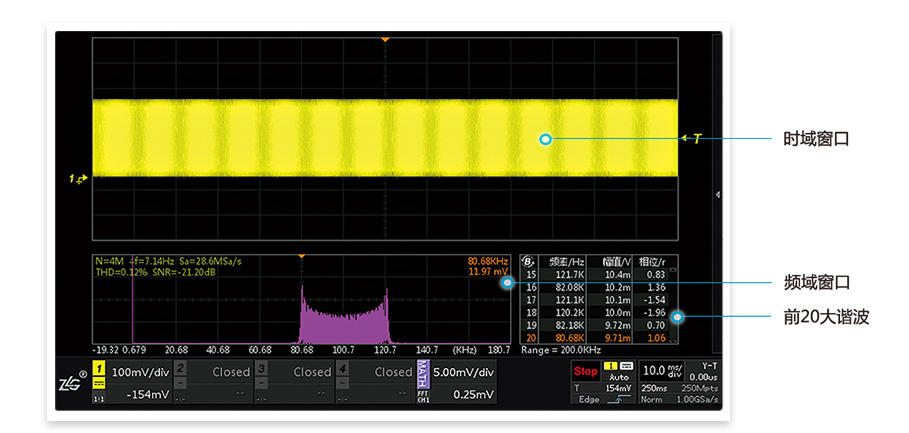This screenshot has width=909, height=433.
Task: Click harmonic table scrollbar down arrow
Action: (672, 340)
